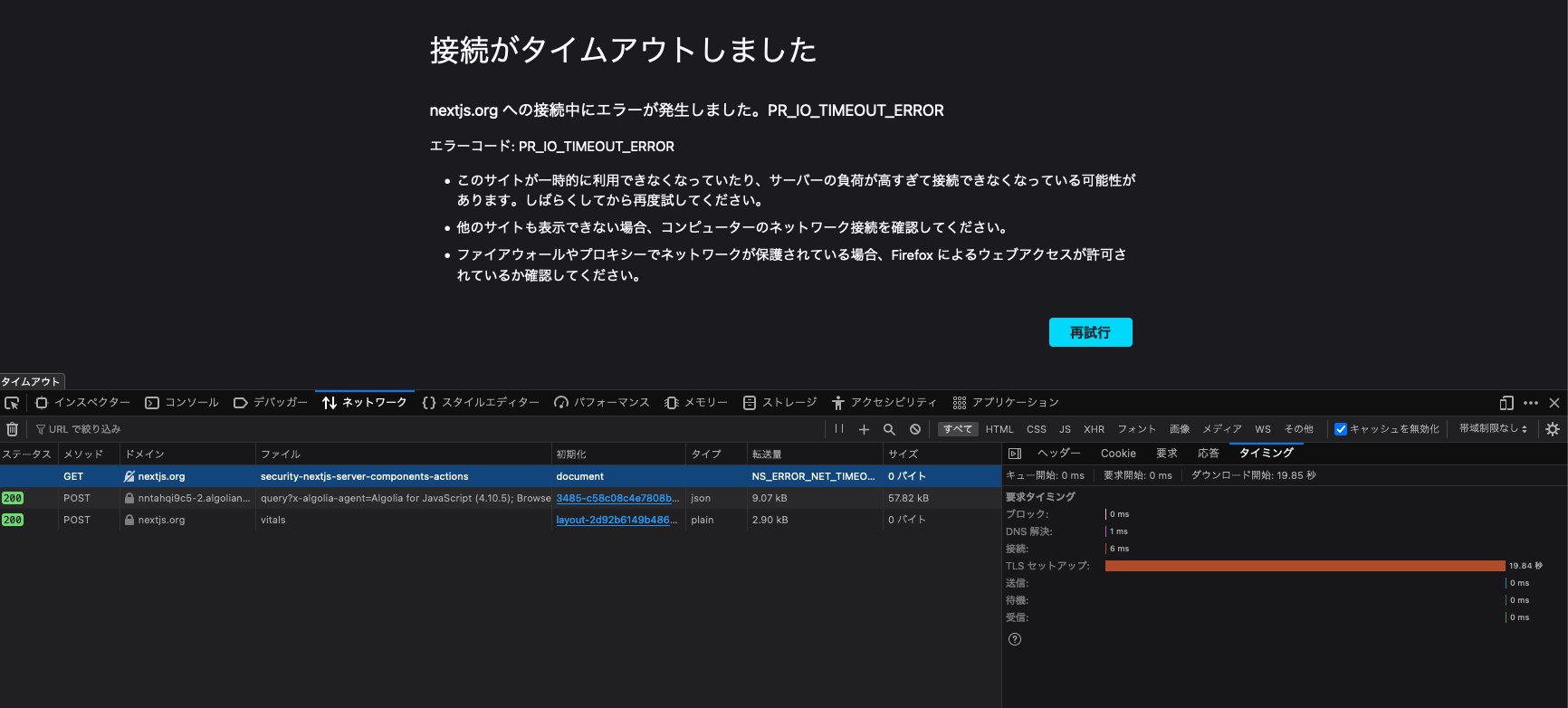Select the タイミング details tab
Image resolution: width=1568 pixels, height=708 pixels.
[x=1267, y=454]
